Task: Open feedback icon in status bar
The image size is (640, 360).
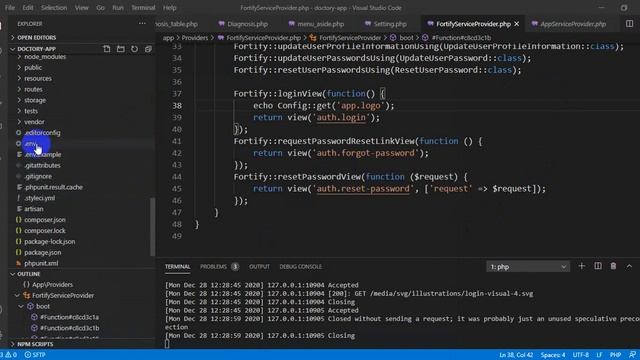Action: [x=632, y=355]
